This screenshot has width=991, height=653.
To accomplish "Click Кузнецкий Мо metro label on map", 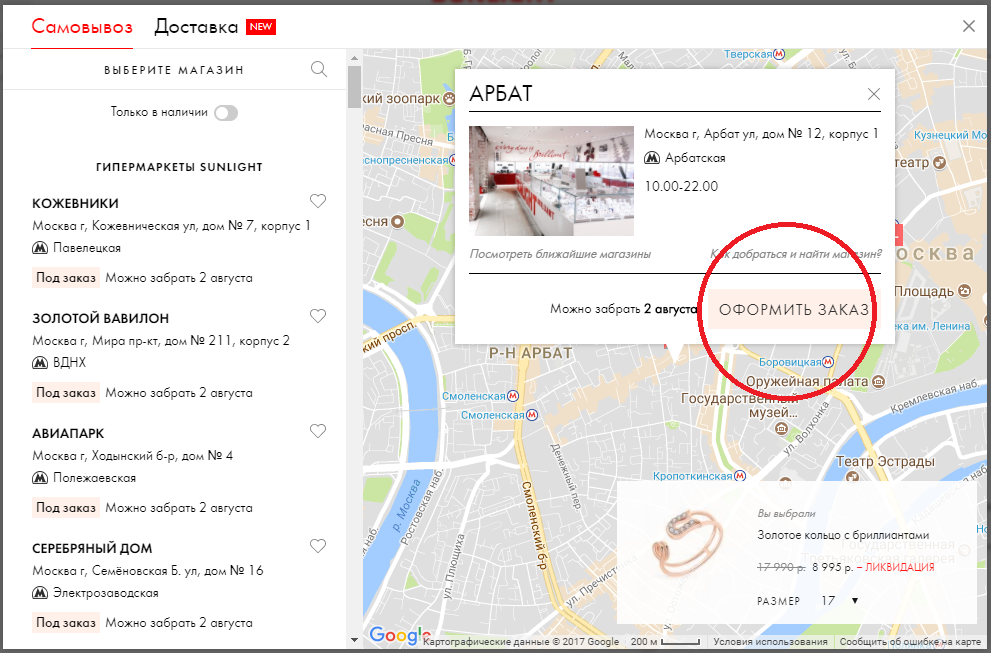I will click(x=950, y=135).
